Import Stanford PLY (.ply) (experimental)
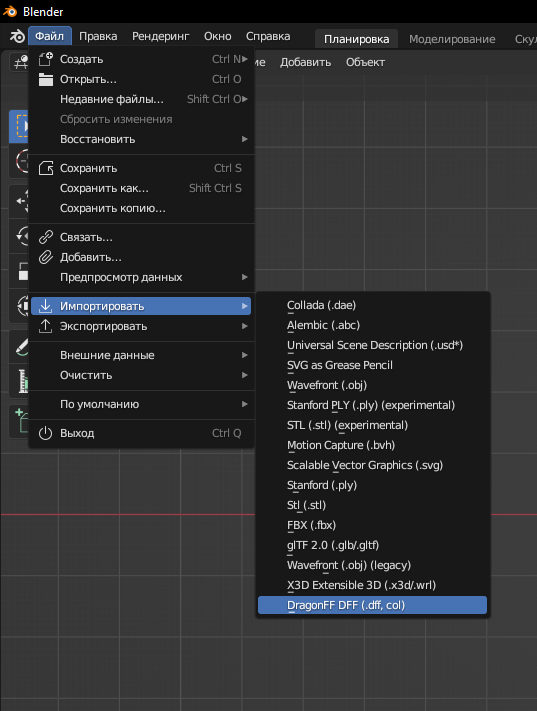 pyautogui.click(x=372, y=405)
